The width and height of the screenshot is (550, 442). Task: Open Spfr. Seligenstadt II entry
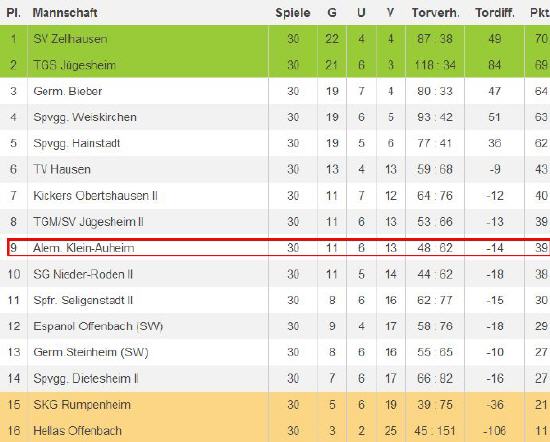pyautogui.click(x=83, y=300)
